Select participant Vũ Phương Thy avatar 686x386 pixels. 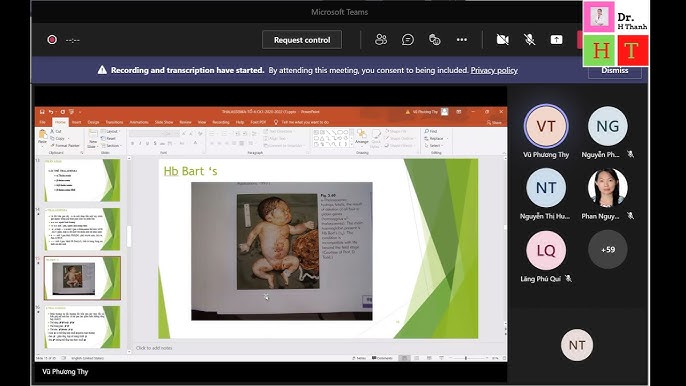pyautogui.click(x=546, y=126)
